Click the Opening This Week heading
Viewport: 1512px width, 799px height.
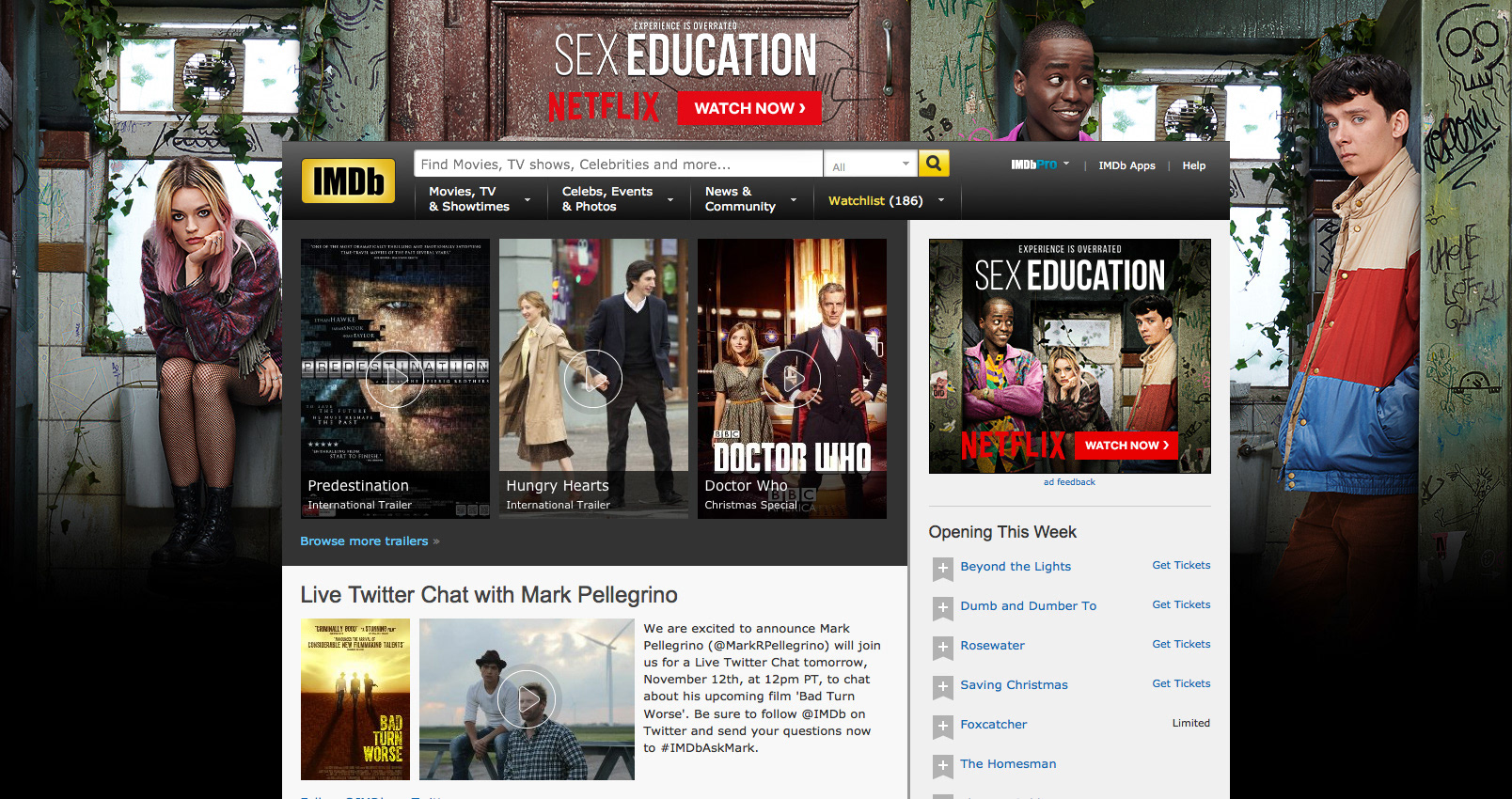pyautogui.click(x=1002, y=532)
